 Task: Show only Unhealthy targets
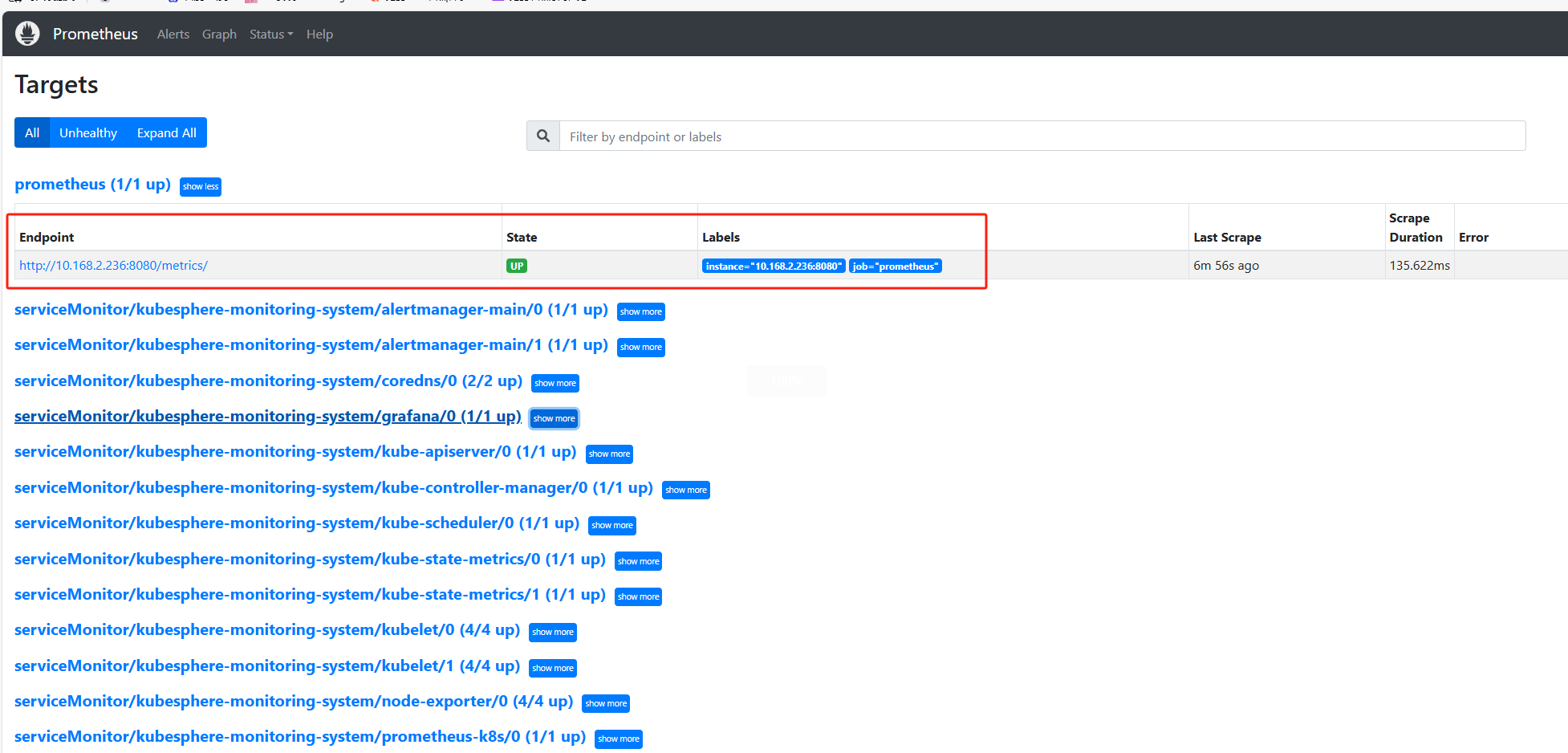click(x=88, y=132)
